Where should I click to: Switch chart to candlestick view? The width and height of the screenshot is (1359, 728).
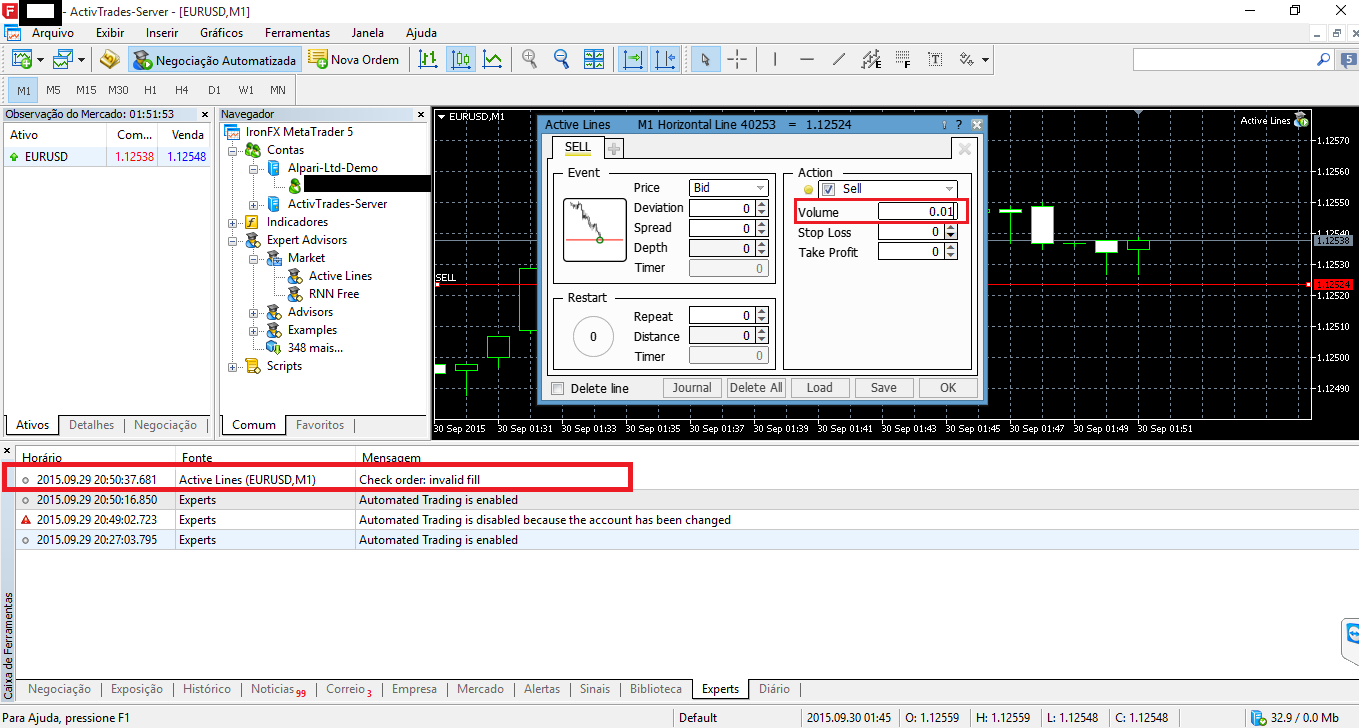[x=461, y=60]
